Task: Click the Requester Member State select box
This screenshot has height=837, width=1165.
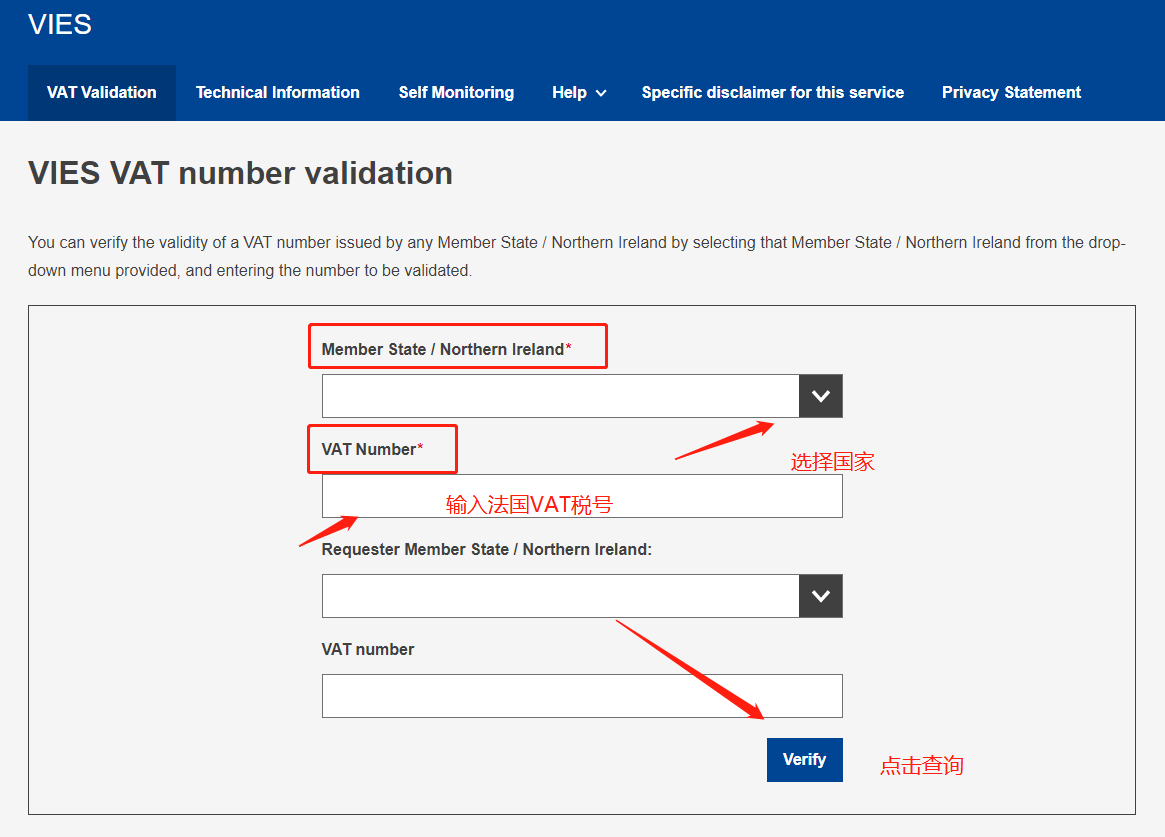Action: pos(560,596)
